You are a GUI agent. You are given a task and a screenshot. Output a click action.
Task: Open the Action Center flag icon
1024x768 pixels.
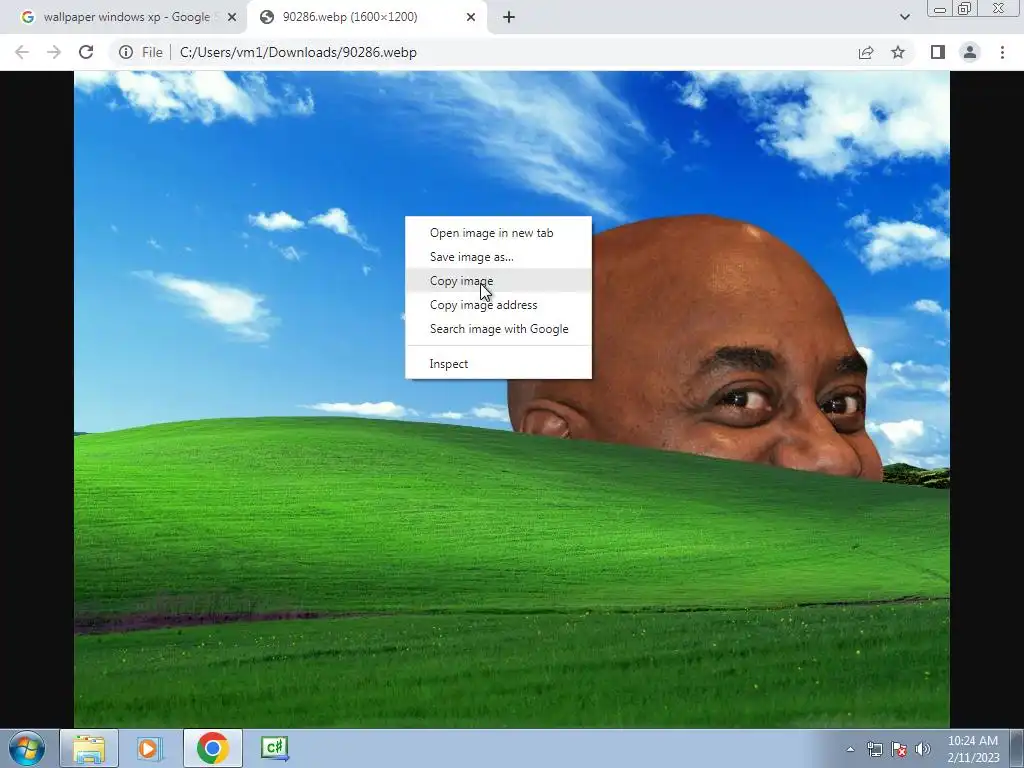899,749
